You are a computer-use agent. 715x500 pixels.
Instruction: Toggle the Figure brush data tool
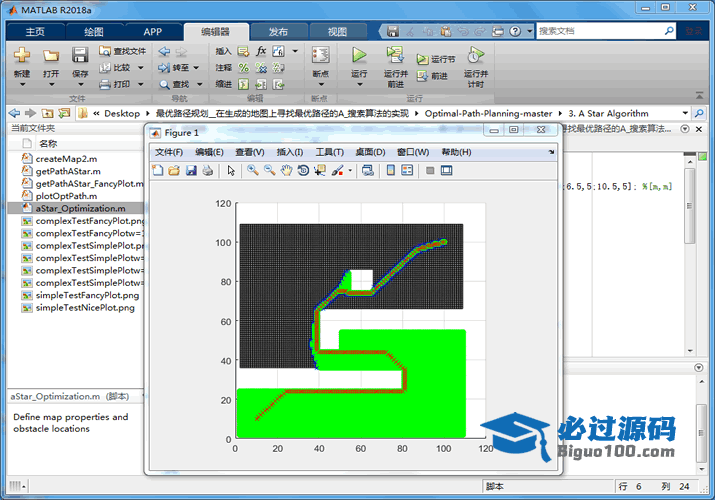tap(337, 170)
